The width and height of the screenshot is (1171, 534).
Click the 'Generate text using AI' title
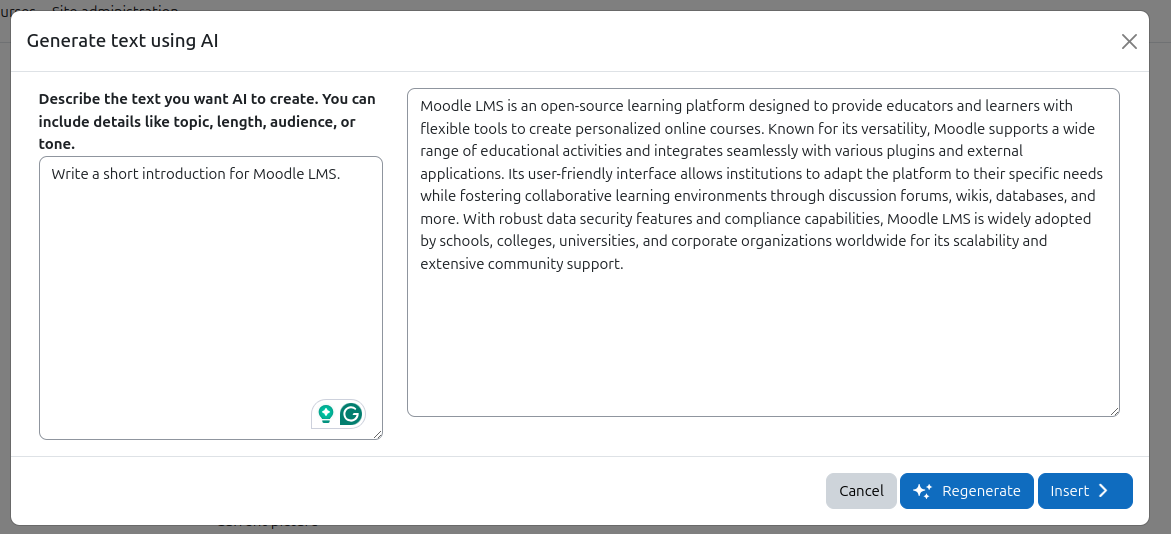click(122, 41)
